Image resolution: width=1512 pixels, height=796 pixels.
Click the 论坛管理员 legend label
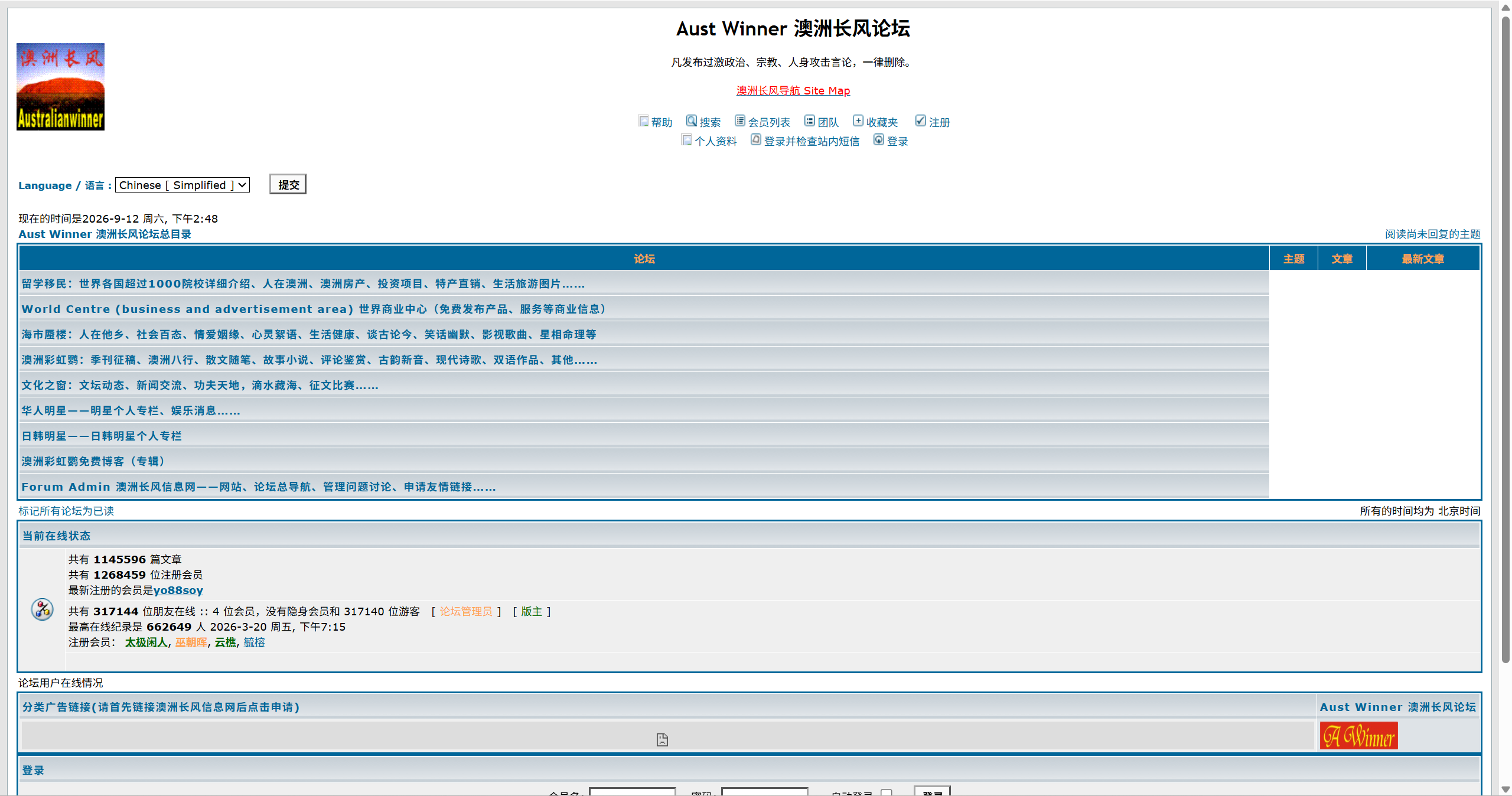pyautogui.click(x=466, y=612)
